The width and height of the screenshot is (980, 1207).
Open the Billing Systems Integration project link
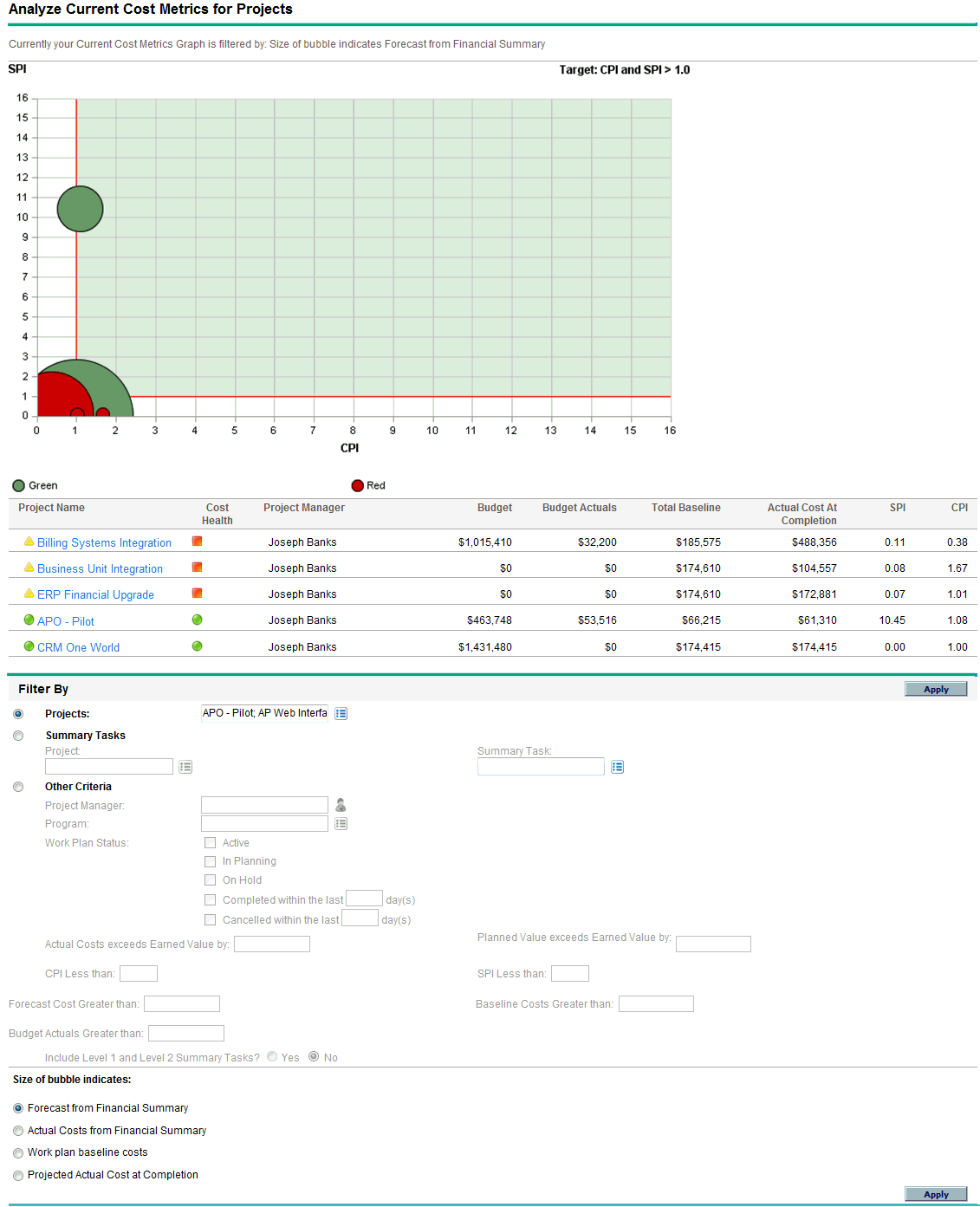click(x=104, y=543)
